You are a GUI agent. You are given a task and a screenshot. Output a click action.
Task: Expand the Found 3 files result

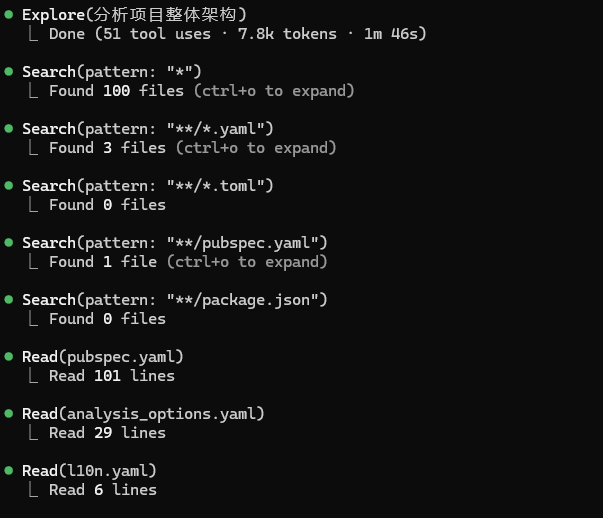(193, 148)
